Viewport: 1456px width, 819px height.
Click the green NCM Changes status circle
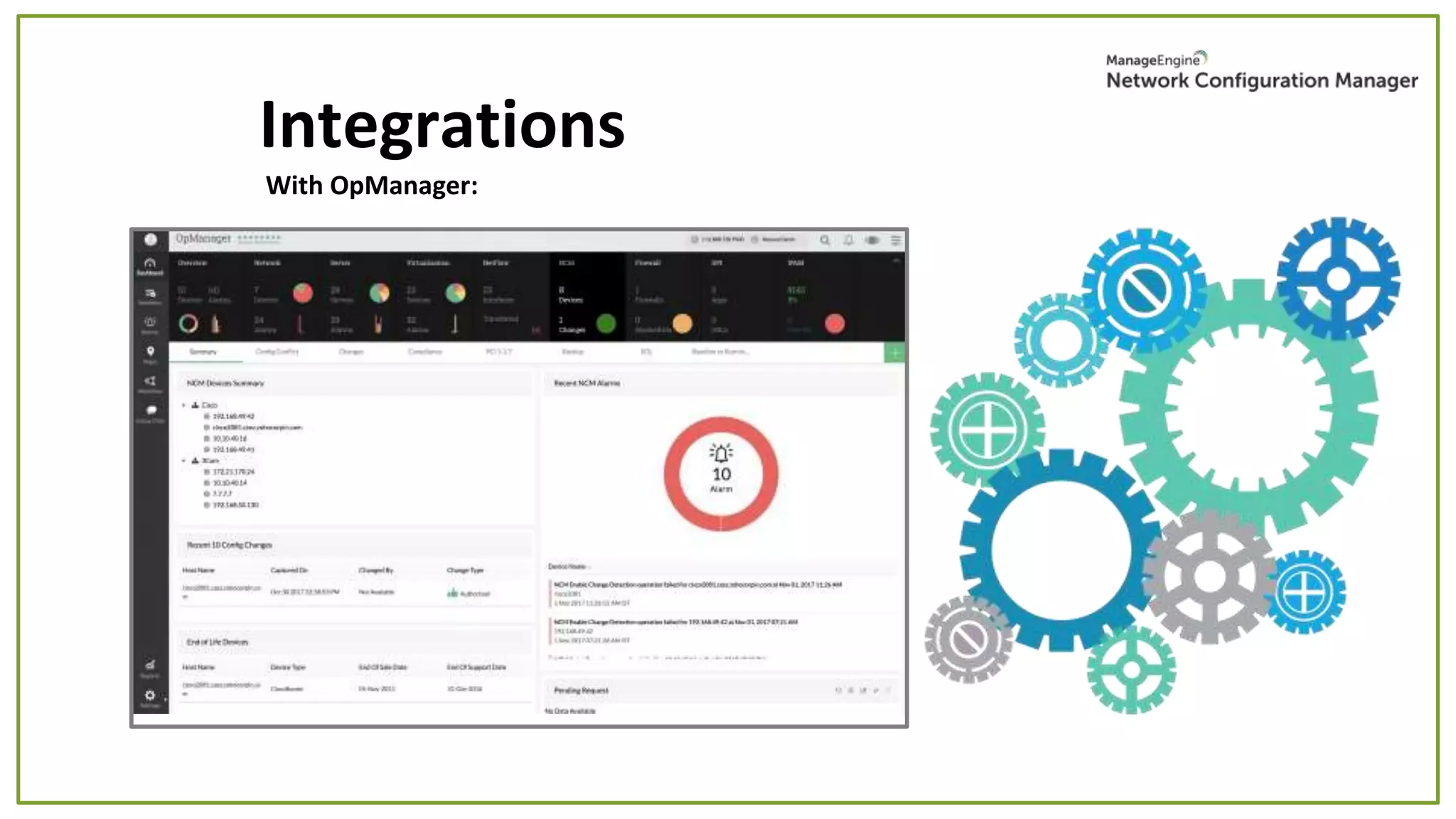[x=606, y=324]
